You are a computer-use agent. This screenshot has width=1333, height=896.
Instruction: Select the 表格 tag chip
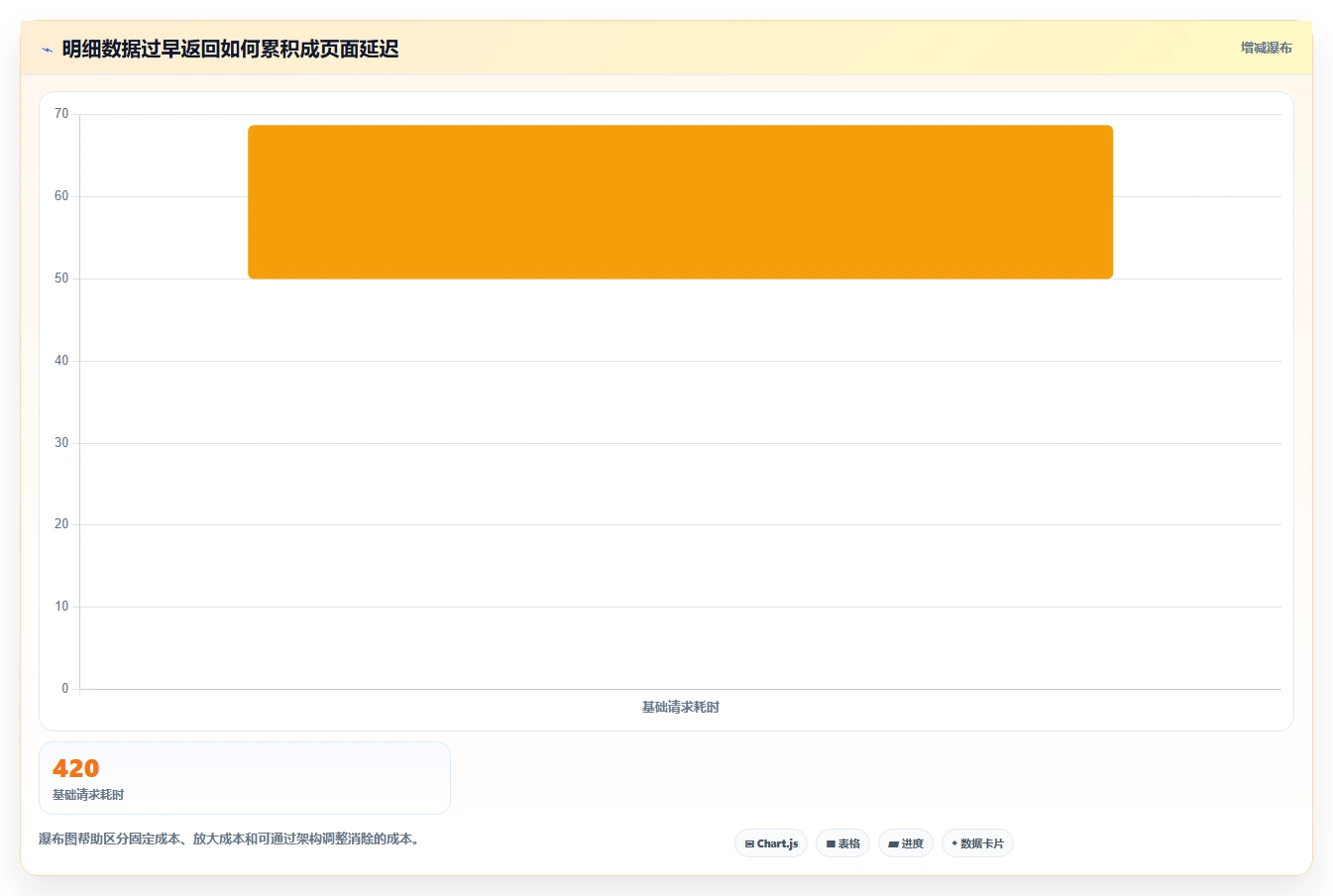842,843
